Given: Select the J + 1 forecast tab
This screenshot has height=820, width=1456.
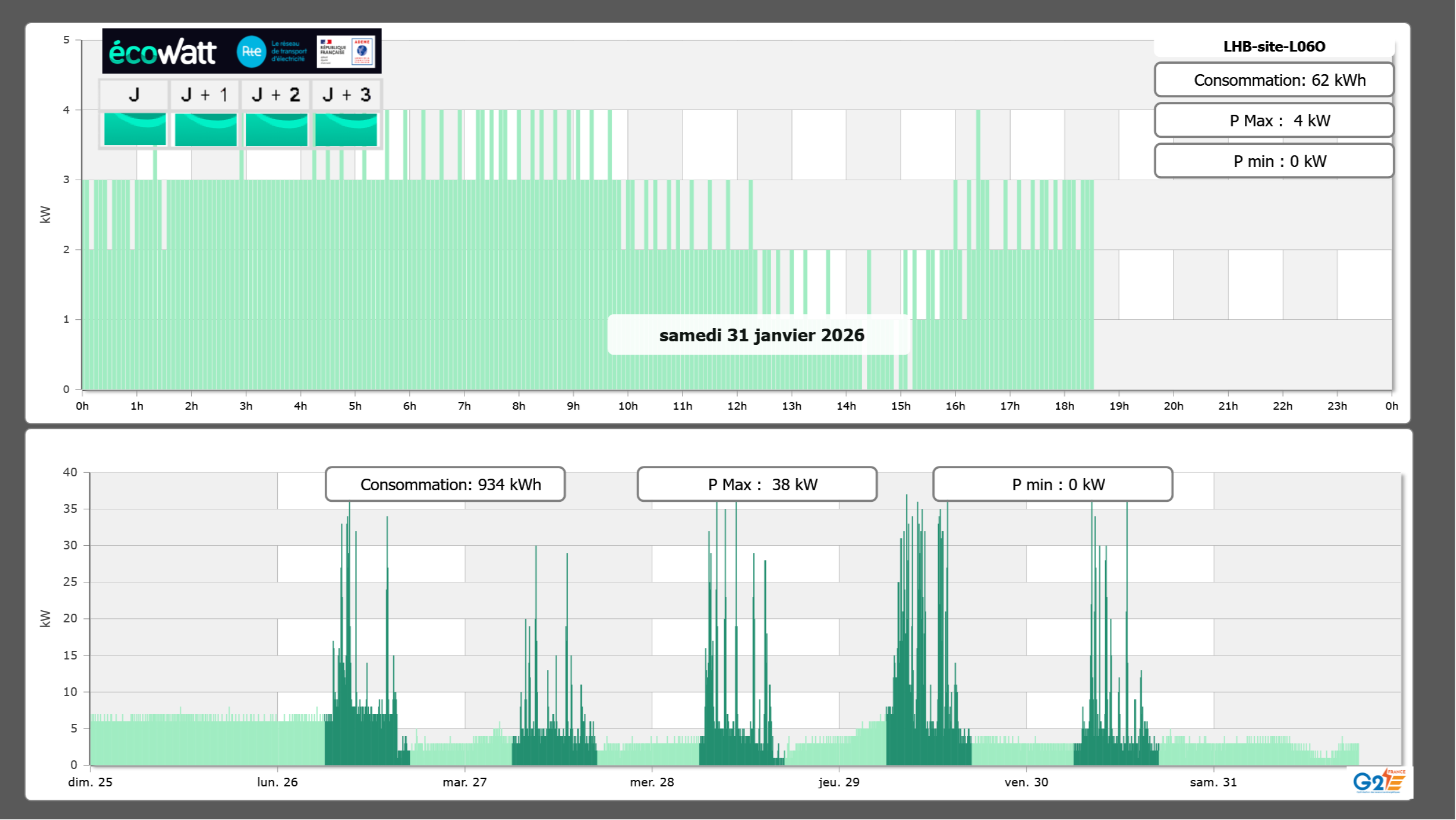Looking at the screenshot, I should 205,94.
